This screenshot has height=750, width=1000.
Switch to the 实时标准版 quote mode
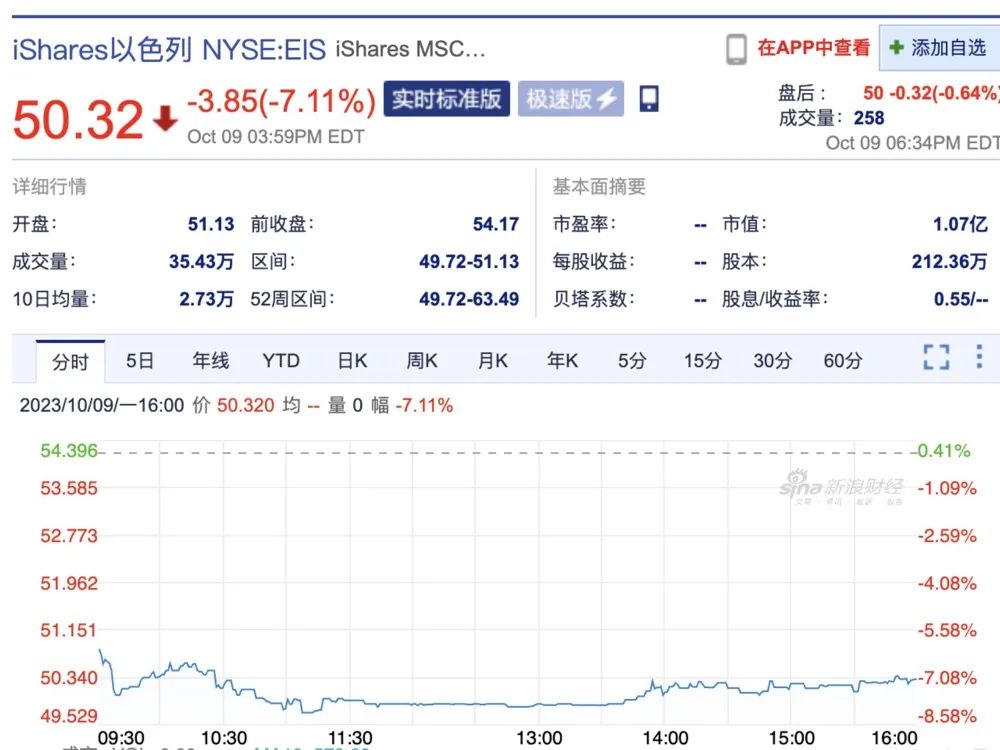(446, 99)
